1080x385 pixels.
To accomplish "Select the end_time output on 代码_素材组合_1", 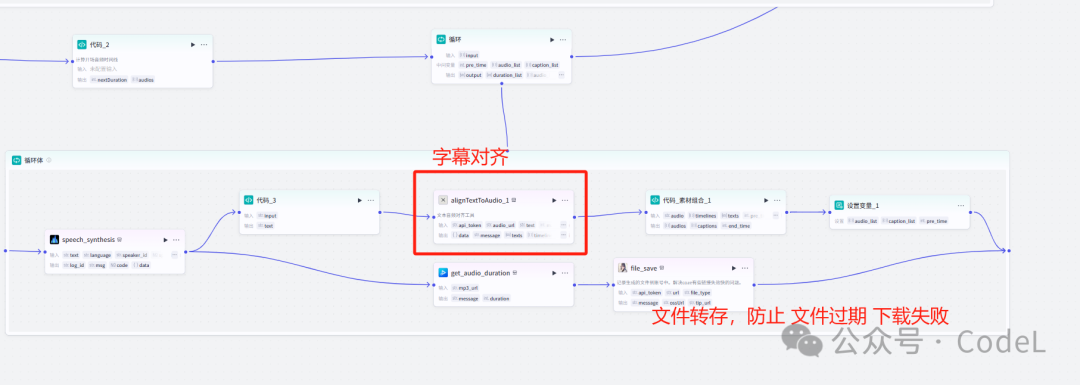I will click(x=736, y=226).
